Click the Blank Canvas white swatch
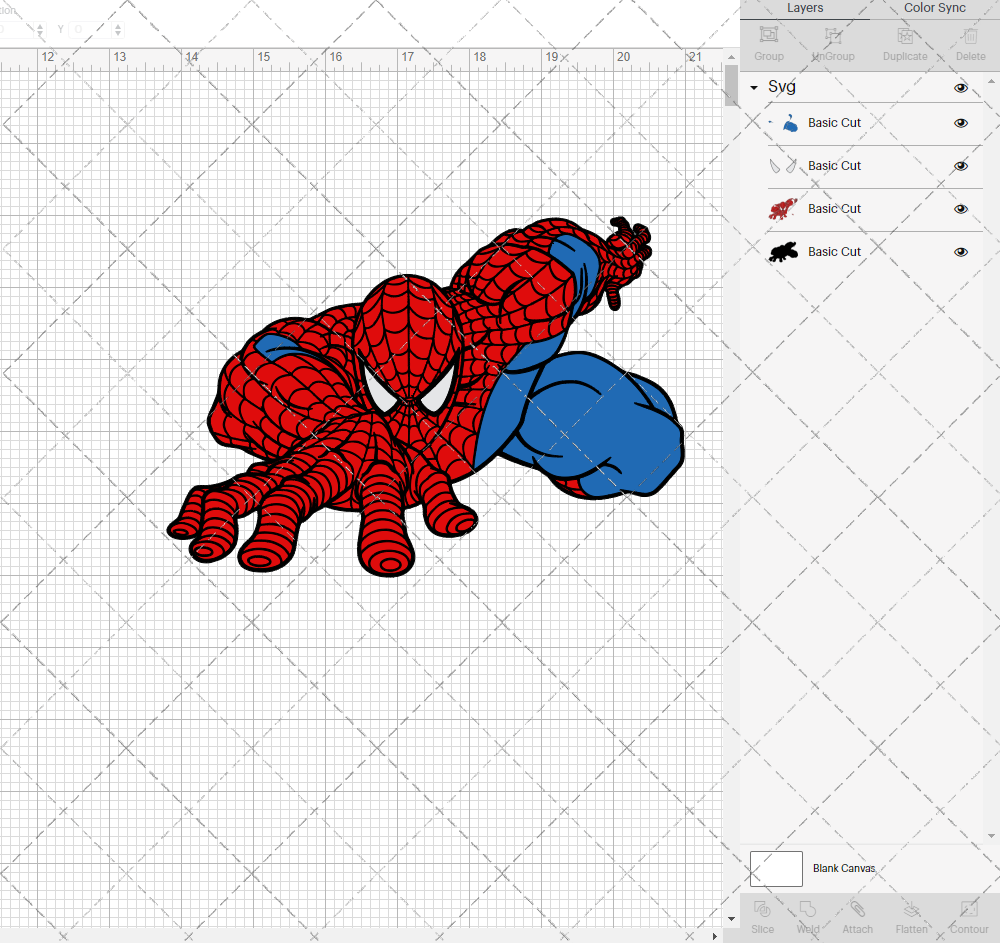This screenshot has width=1000, height=943. [x=776, y=868]
